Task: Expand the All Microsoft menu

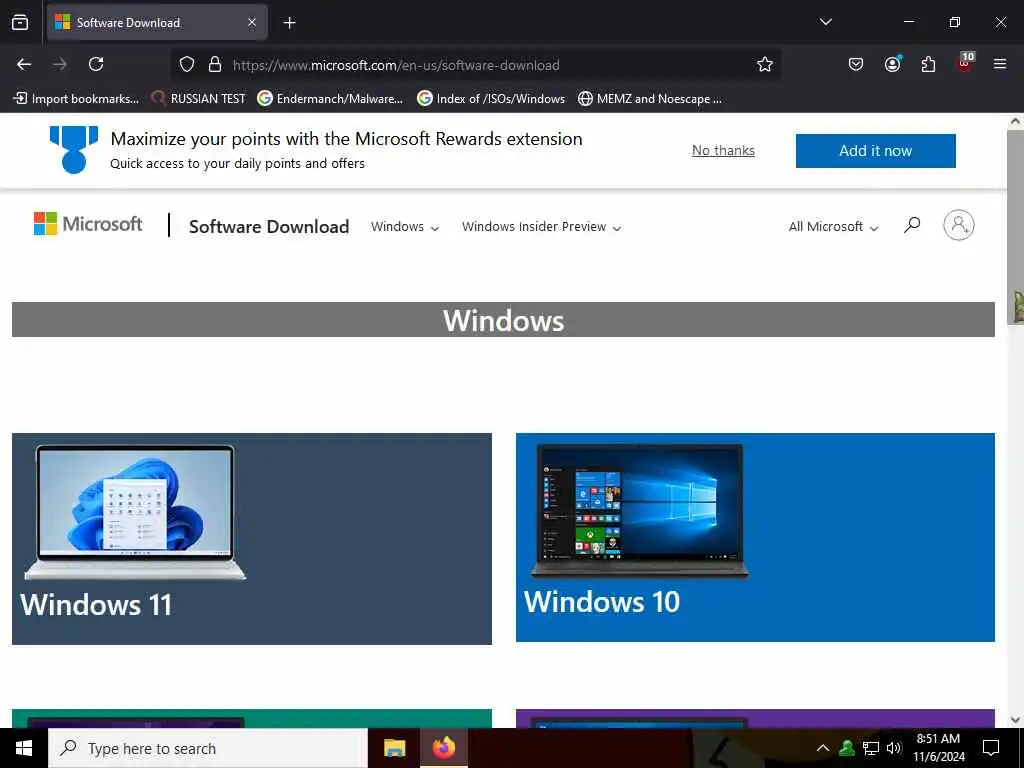Action: click(x=833, y=227)
